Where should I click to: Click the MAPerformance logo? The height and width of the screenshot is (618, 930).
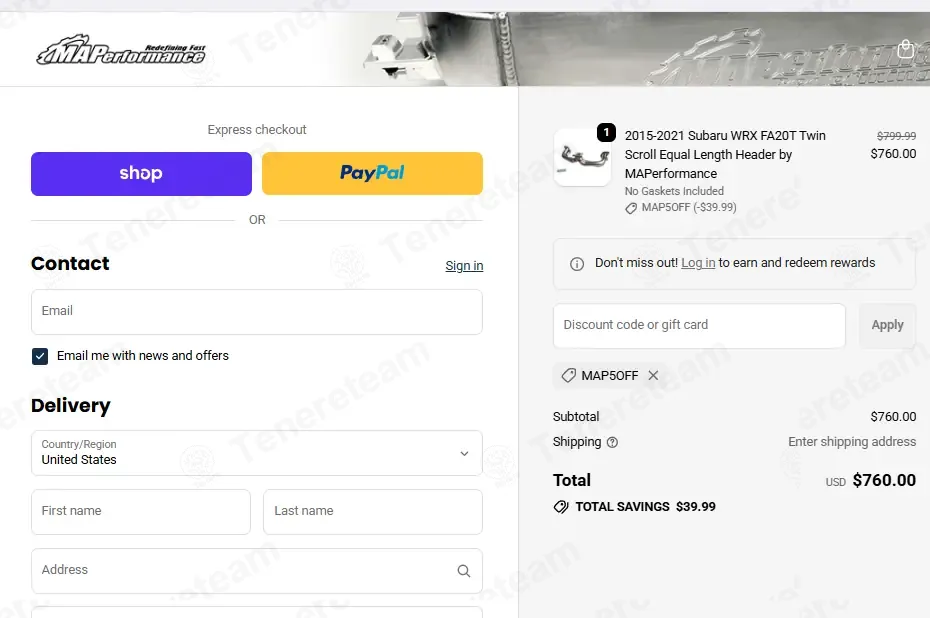click(x=121, y=51)
